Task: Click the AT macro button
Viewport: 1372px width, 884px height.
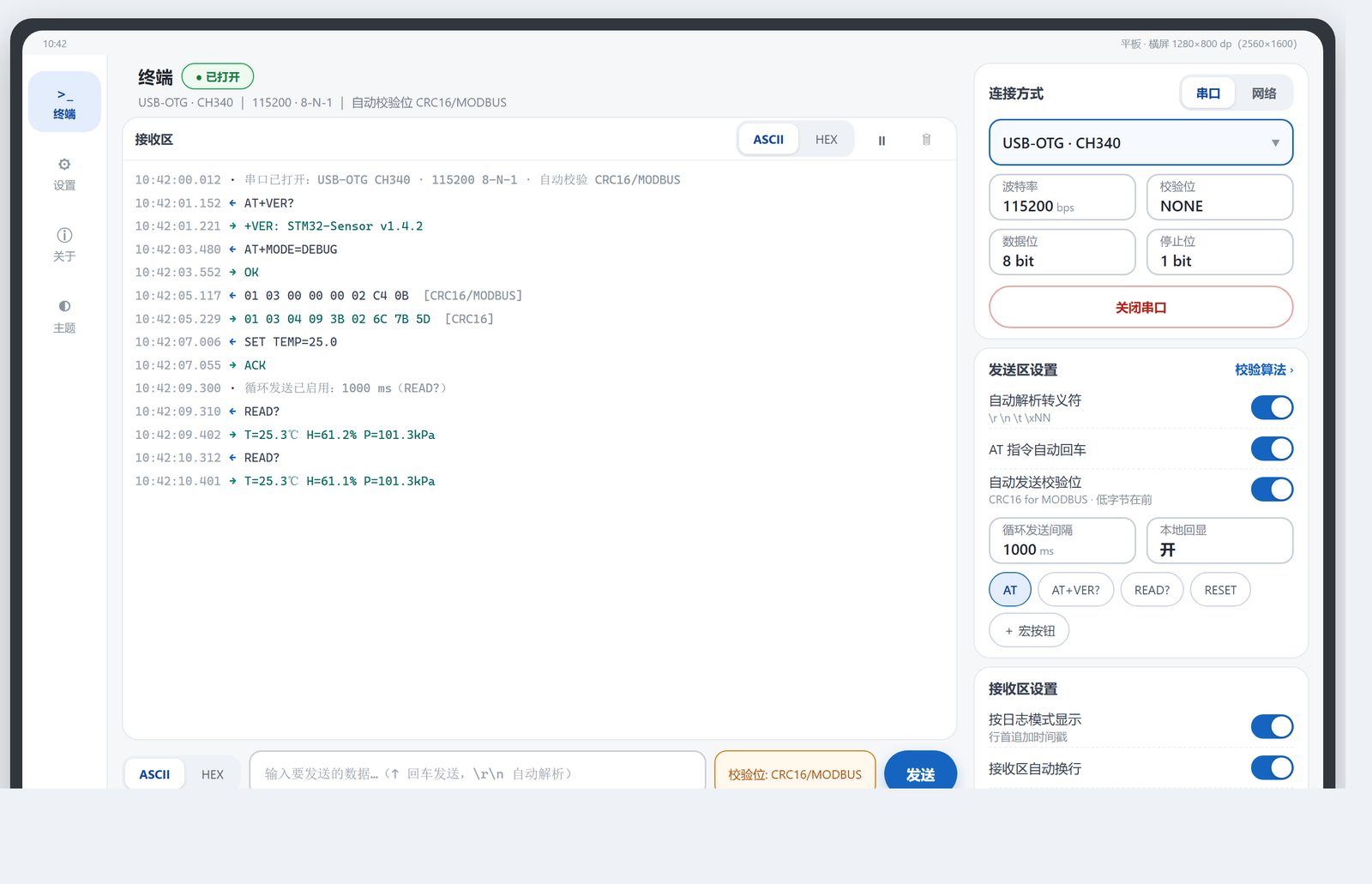Action: [1010, 590]
